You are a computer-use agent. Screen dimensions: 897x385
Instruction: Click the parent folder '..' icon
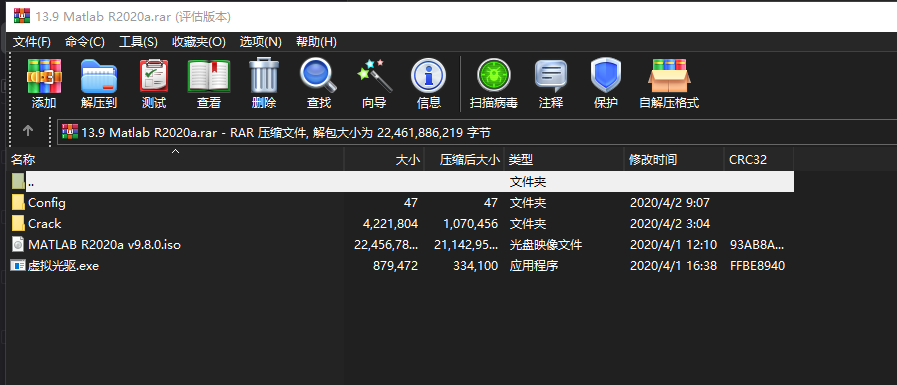pos(18,182)
